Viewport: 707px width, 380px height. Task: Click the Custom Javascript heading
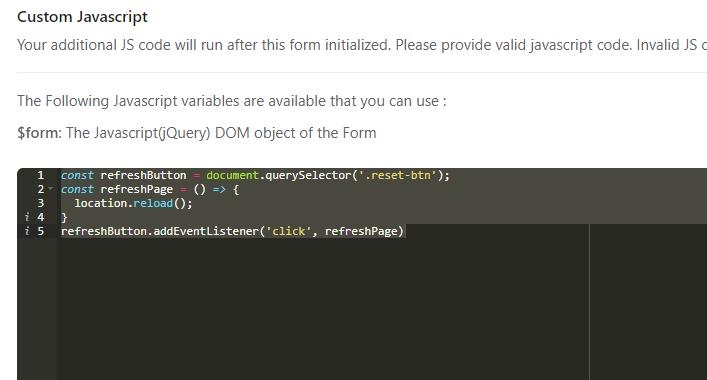pos(82,17)
